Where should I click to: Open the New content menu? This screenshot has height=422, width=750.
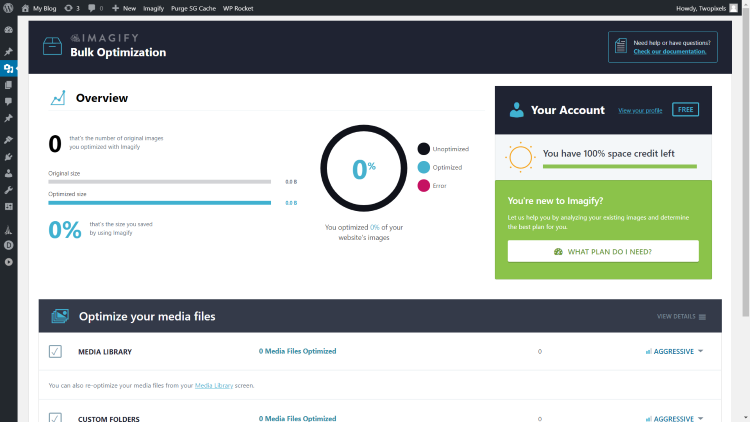124,8
